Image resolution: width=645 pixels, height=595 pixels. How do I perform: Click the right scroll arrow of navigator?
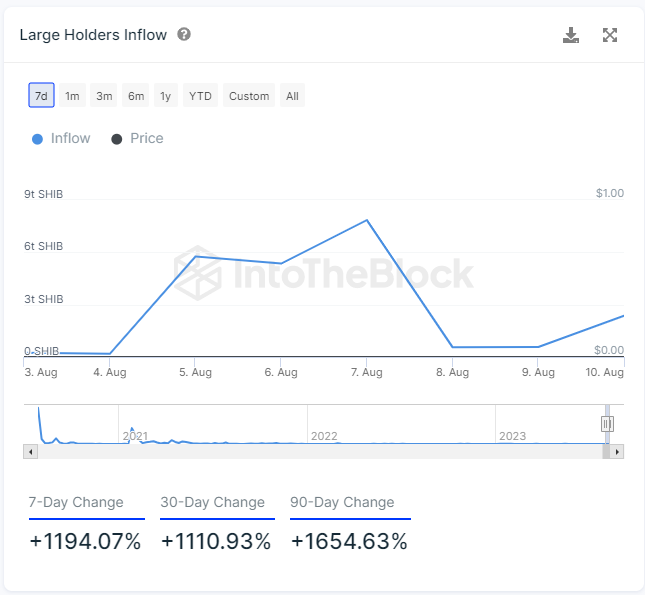tap(617, 452)
